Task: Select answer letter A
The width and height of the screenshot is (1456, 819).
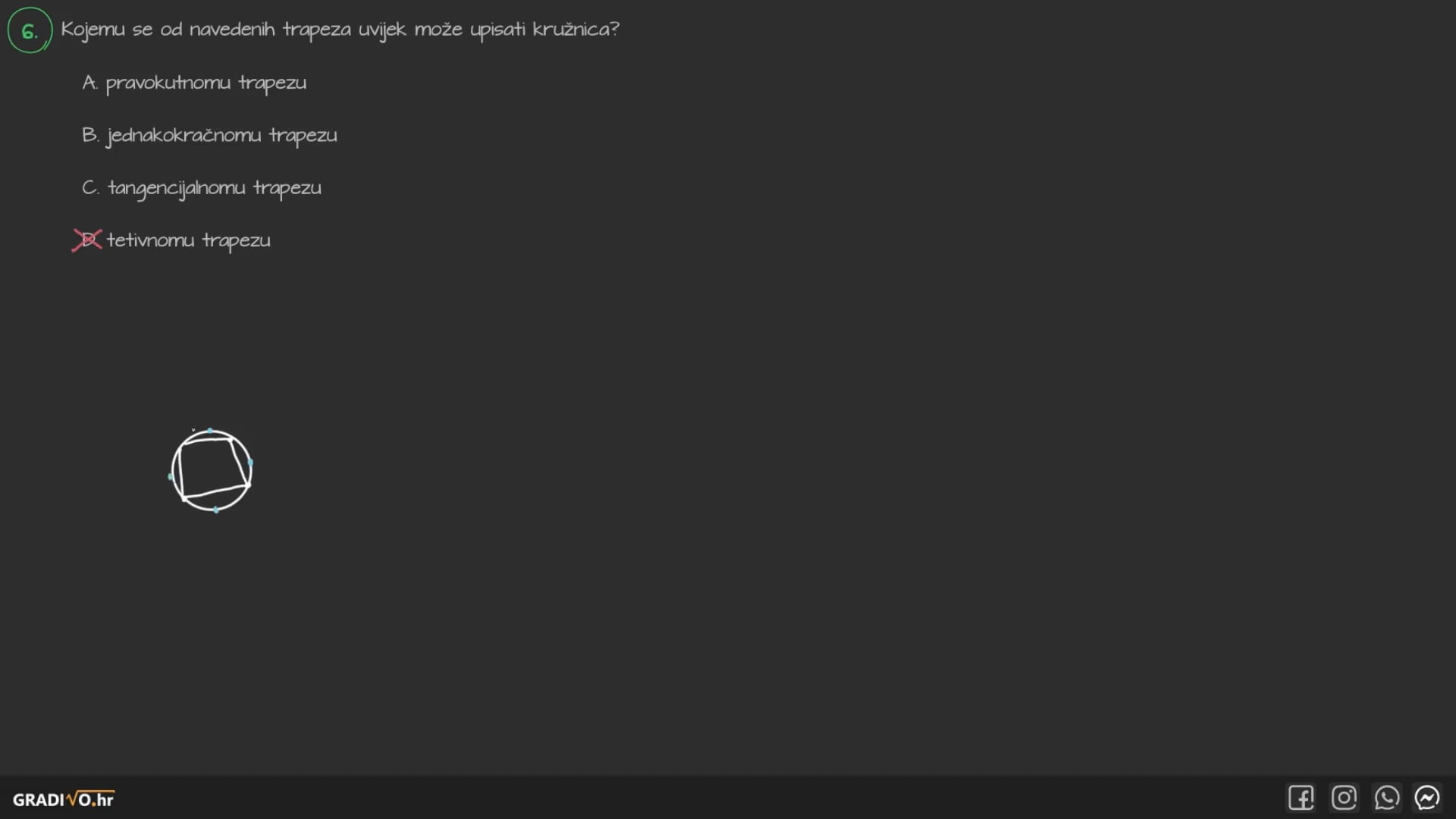Action: (x=89, y=83)
